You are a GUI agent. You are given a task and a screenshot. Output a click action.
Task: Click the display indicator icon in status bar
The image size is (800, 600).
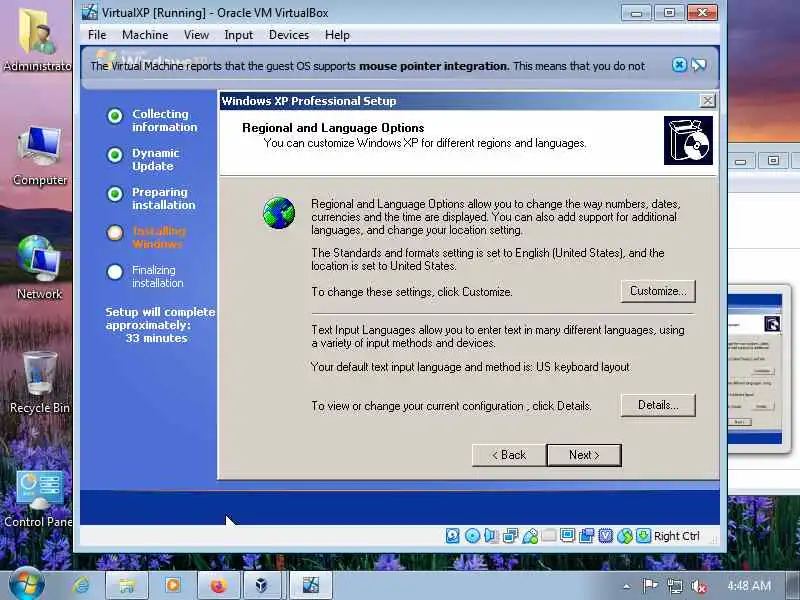click(567, 535)
